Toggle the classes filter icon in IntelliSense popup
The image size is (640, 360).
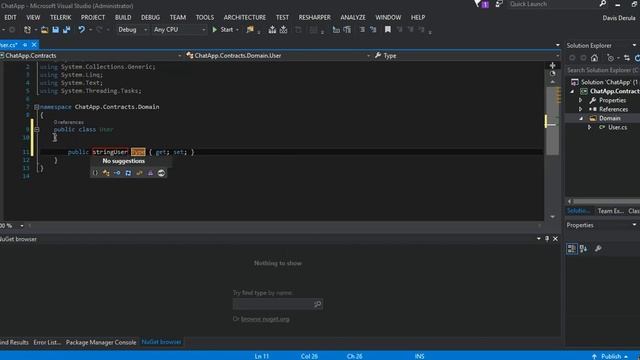click(x=106, y=173)
